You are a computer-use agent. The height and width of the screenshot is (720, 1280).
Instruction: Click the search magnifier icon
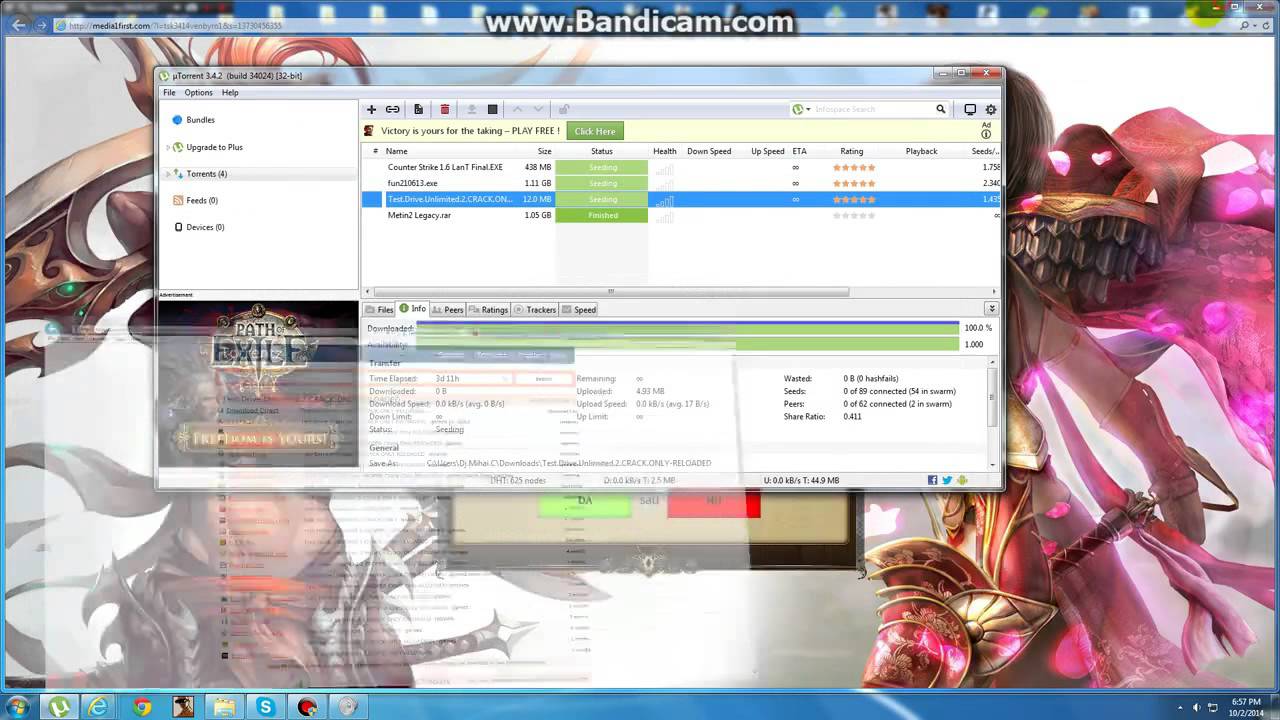pyautogui.click(x=941, y=109)
